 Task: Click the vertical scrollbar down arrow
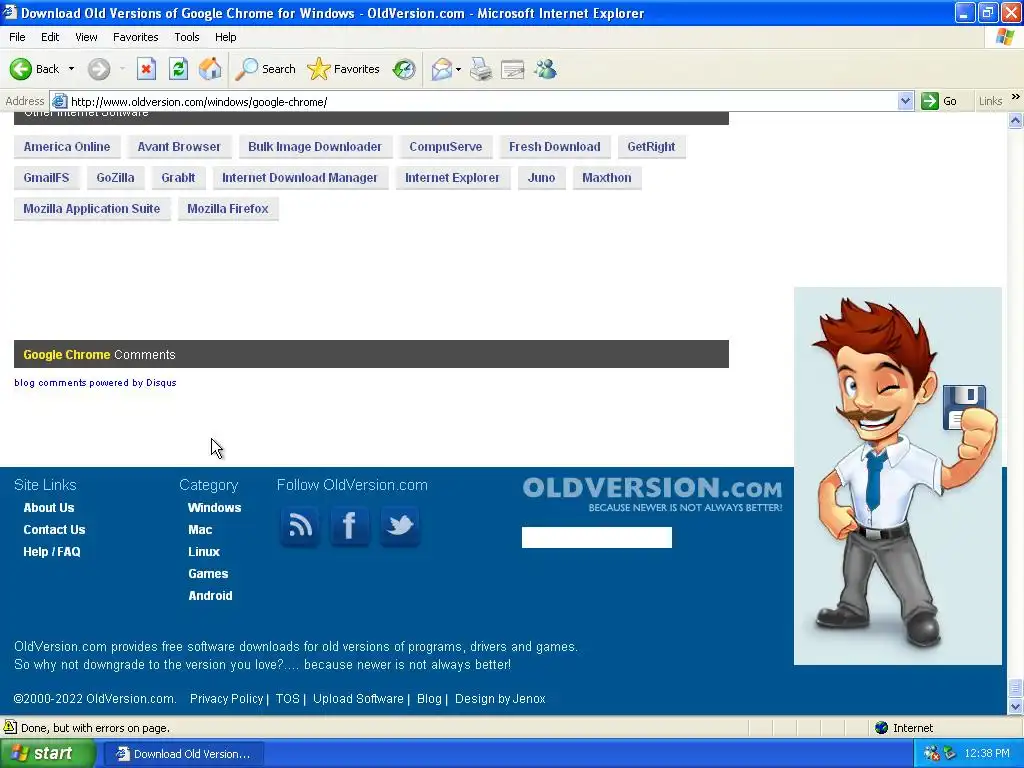click(1015, 707)
